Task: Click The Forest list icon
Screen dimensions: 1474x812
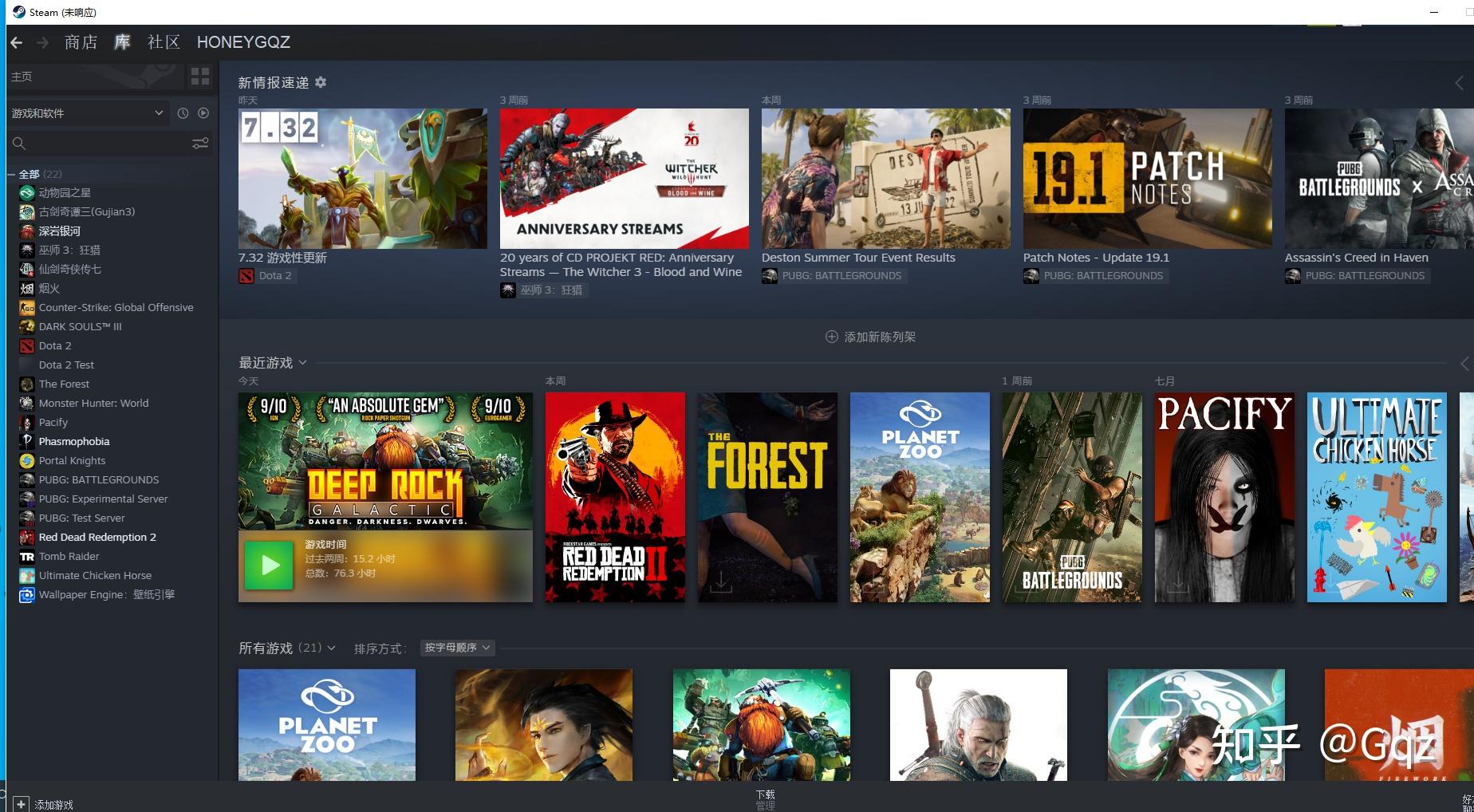Action: pos(26,384)
